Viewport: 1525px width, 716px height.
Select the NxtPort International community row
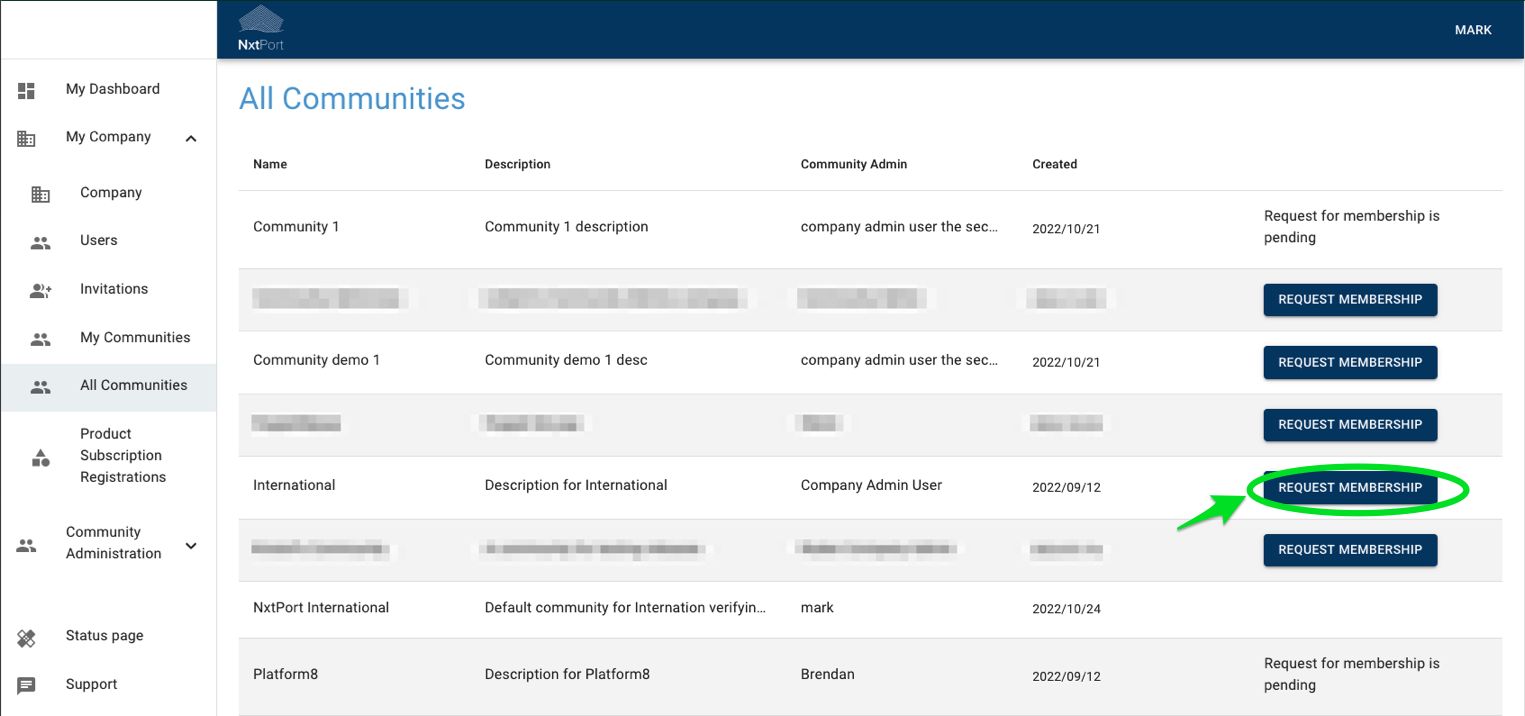pyautogui.click(x=321, y=608)
